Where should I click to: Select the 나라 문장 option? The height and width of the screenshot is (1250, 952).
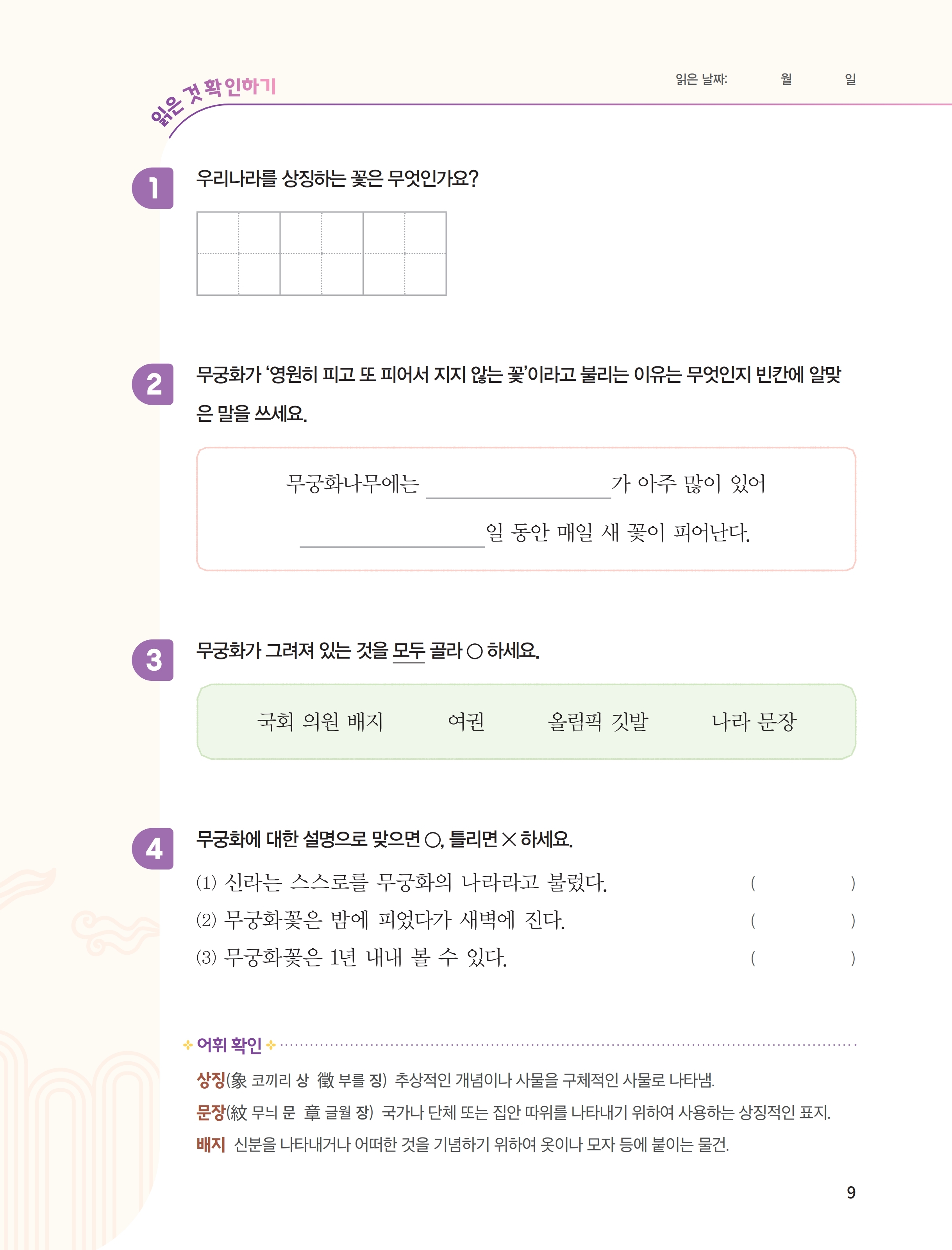[x=754, y=721]
